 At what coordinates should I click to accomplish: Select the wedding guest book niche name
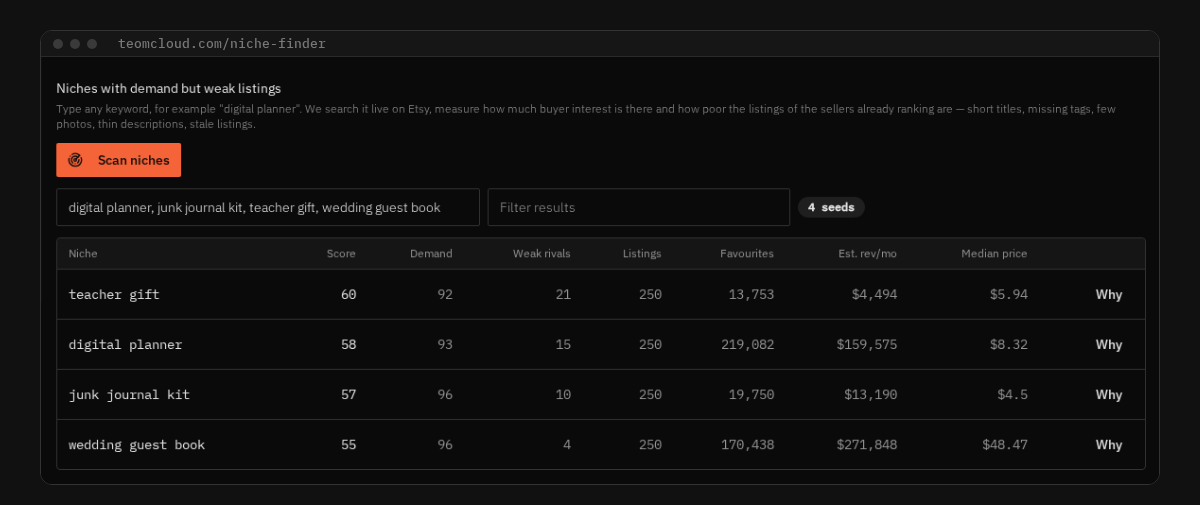137,445
